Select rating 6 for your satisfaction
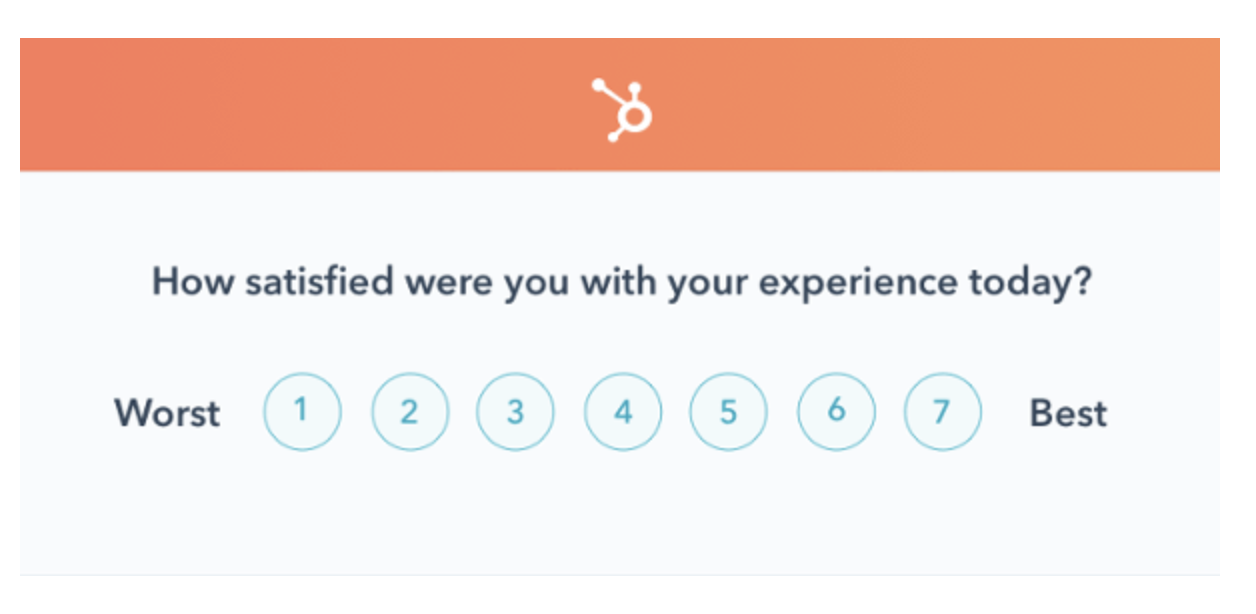1256x614 pixels. click(835, 412)
